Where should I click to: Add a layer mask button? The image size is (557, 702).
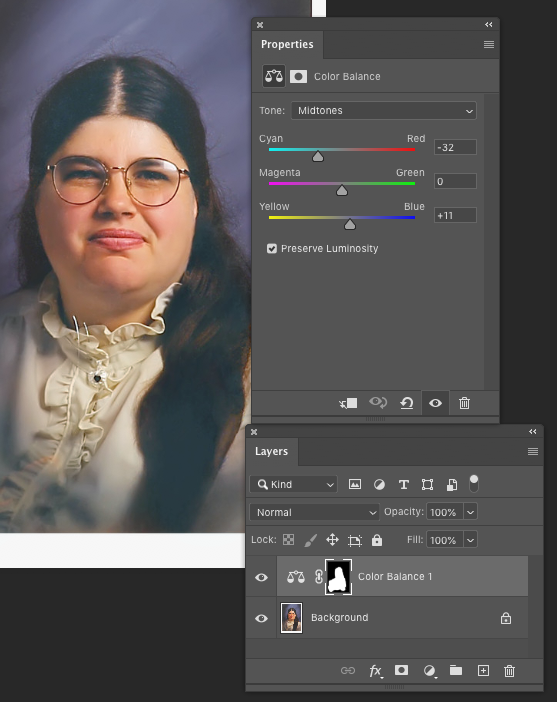401,670
